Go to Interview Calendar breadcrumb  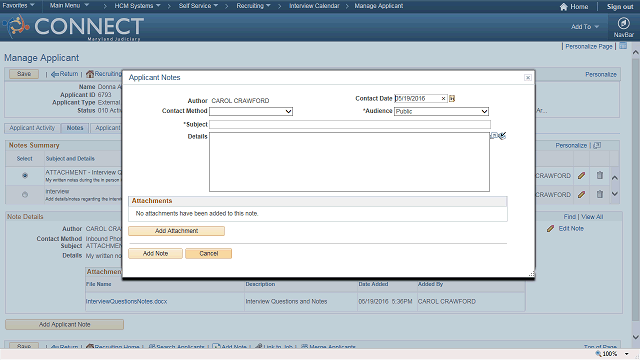(314, 6)
